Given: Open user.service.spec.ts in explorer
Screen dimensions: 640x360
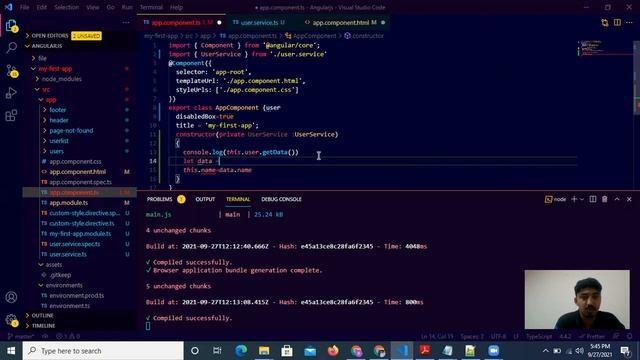Looking at the screenshot, I should tap(80, 244).
